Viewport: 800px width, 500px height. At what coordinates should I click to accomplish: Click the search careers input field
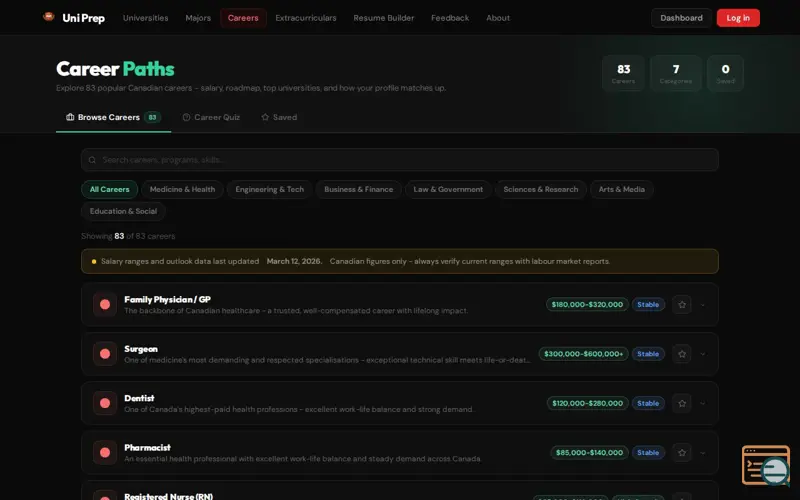pyautogui.click(x=399, y=160)
